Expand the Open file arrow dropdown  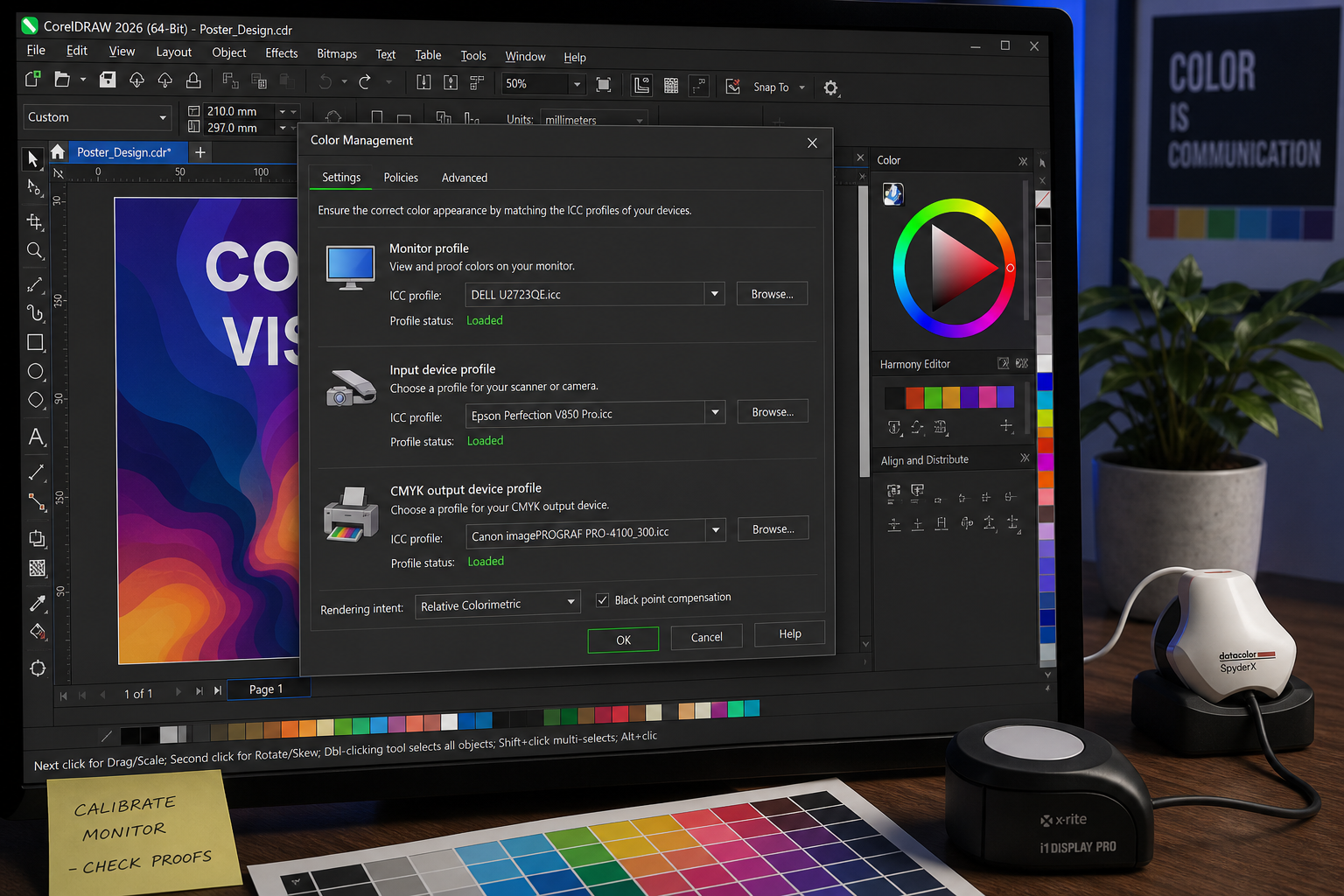point(83,80)
